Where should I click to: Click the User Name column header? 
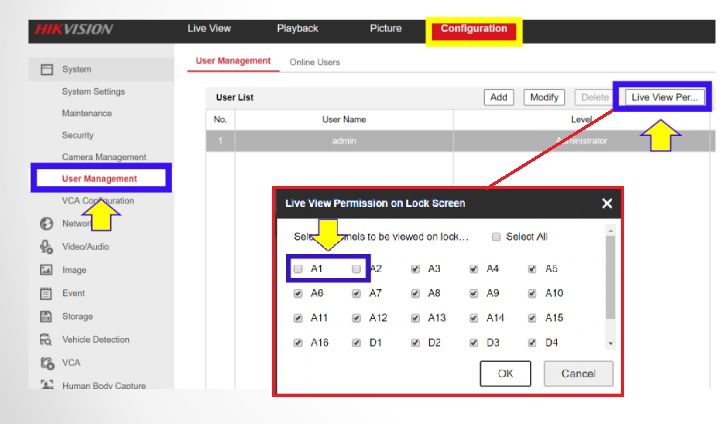(344, 120)
